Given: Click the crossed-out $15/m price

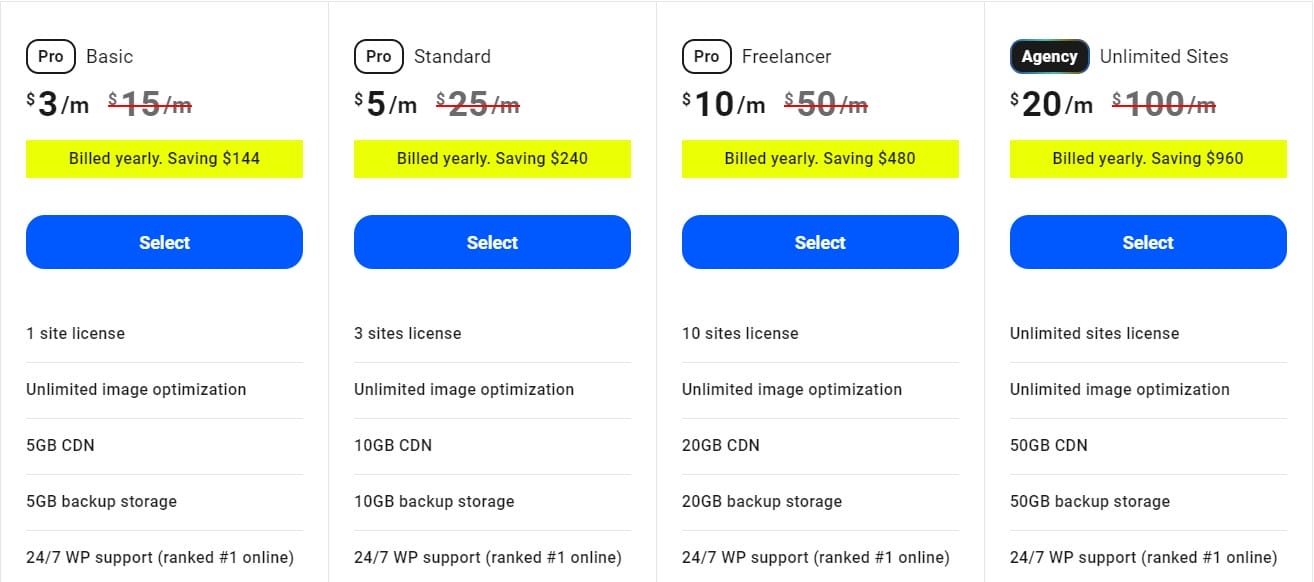Looking at the screenshot, I should [x=150, y=104].
